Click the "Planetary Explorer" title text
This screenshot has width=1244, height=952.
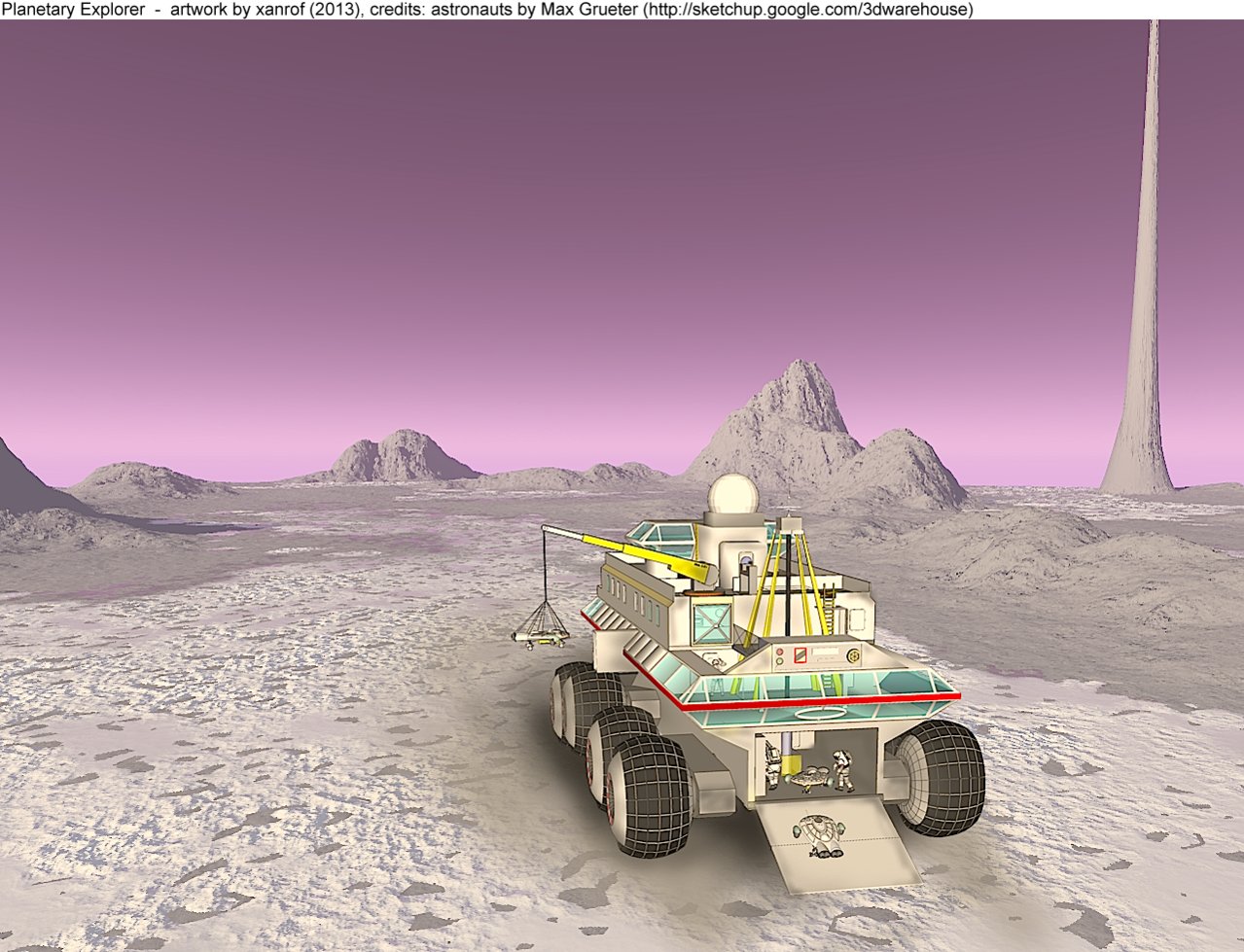[x=67, y=10]
